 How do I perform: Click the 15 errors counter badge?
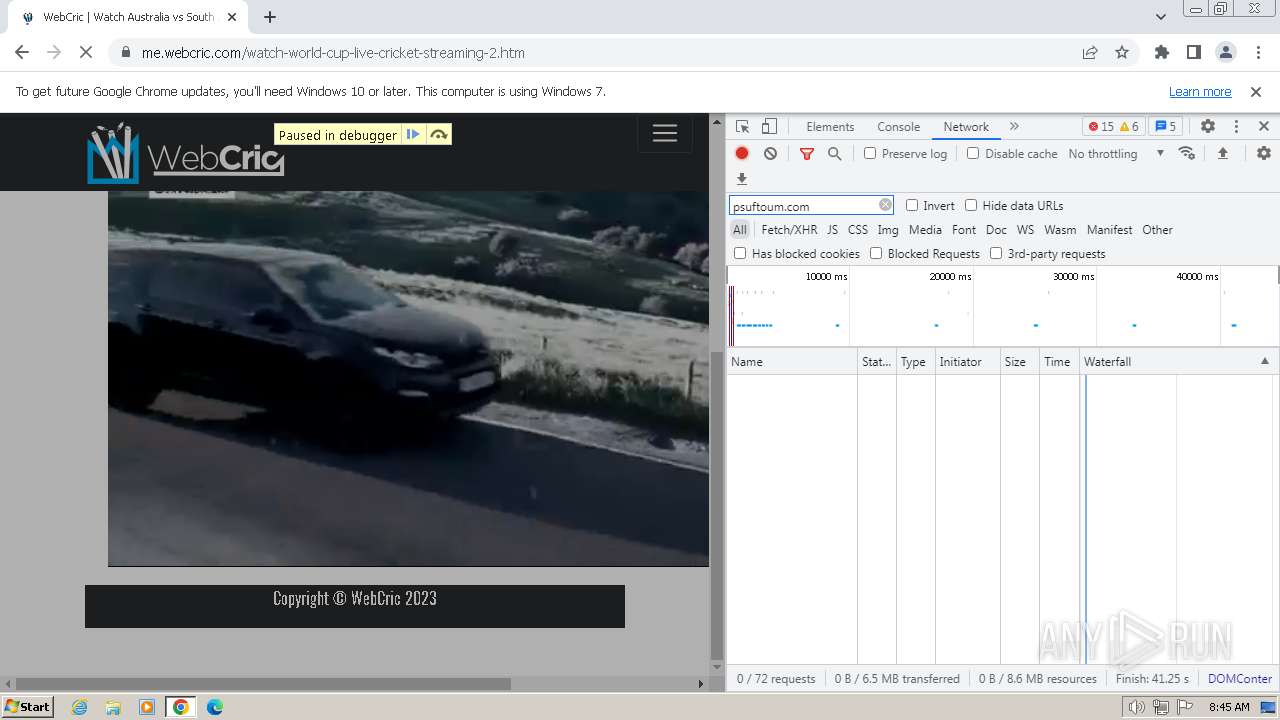tap(1101, 126)
